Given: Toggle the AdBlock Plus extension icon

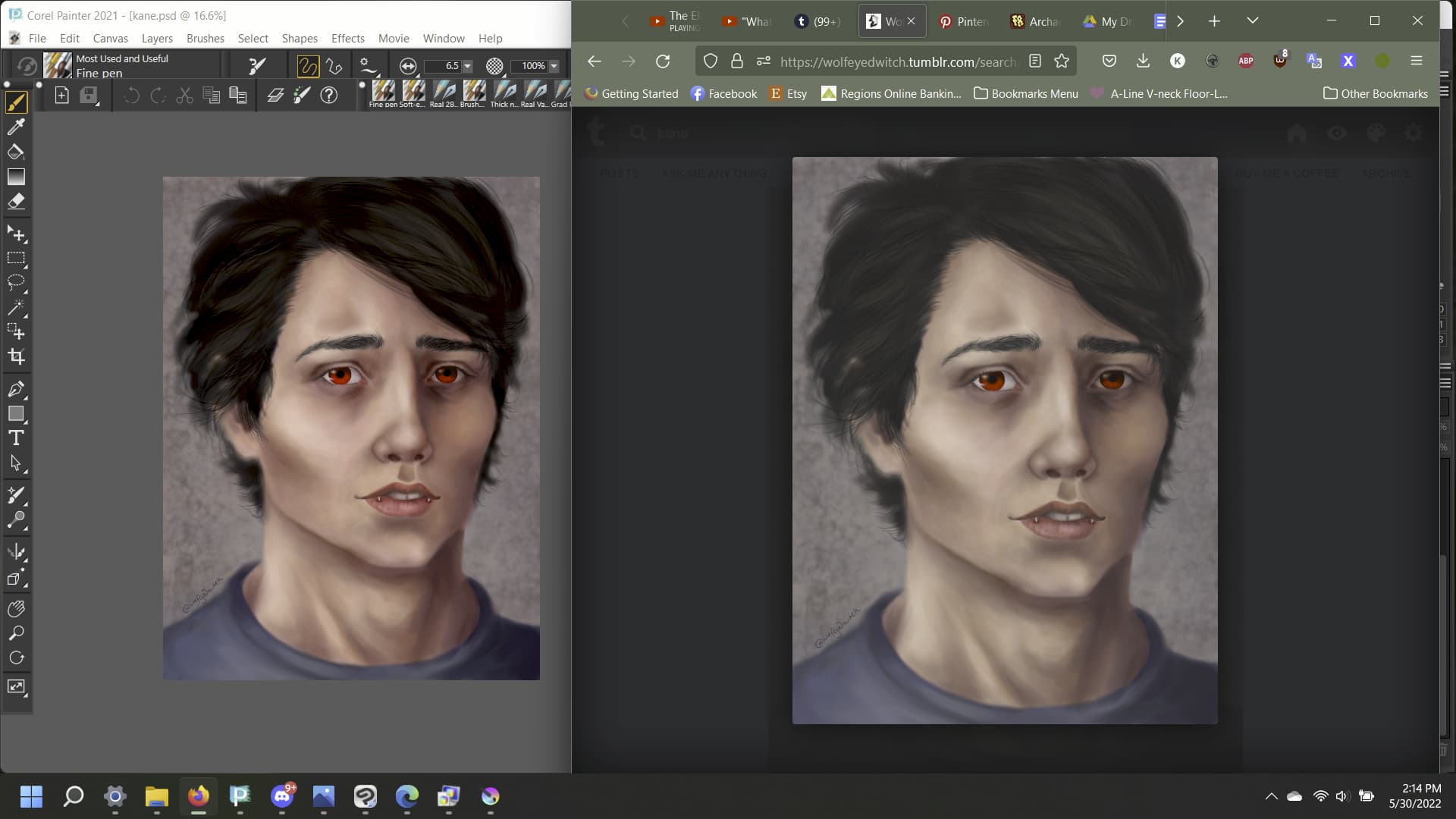Looking at the screenshot, I should coord(1245,61).
